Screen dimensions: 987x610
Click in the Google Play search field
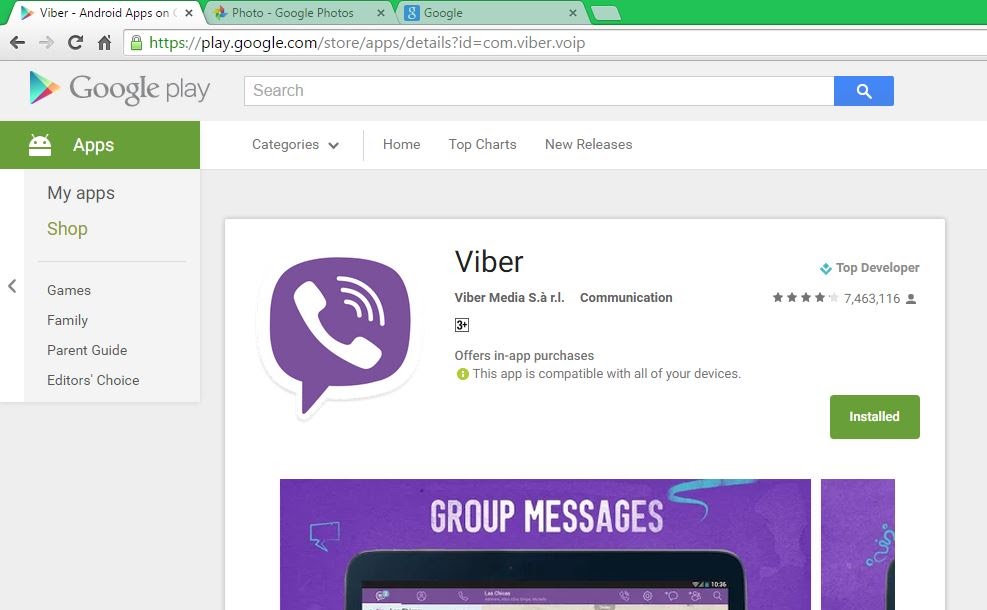[539, 91]
